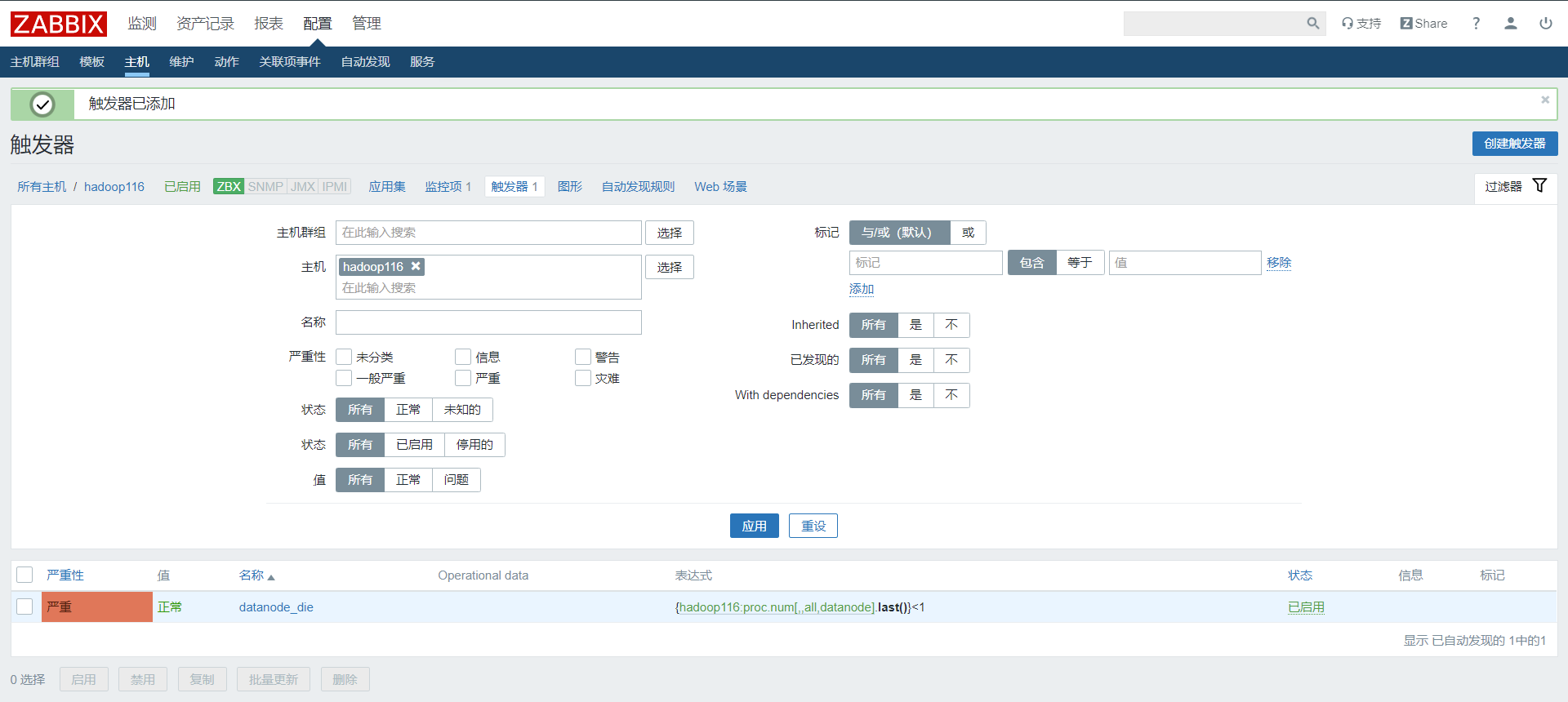Screen dimensions: 1568x702
Task: Open the 管理 top menu
Action: [367, 24]
